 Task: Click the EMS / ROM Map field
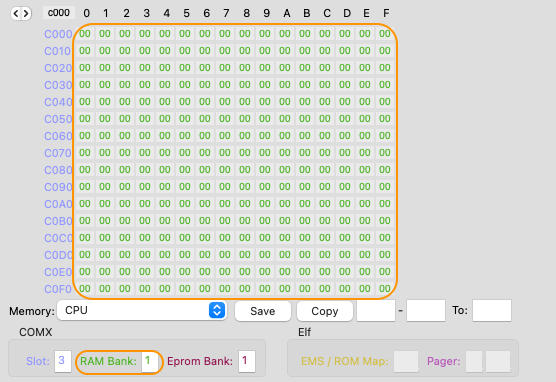pyautogui.click(x=406, y=361)
